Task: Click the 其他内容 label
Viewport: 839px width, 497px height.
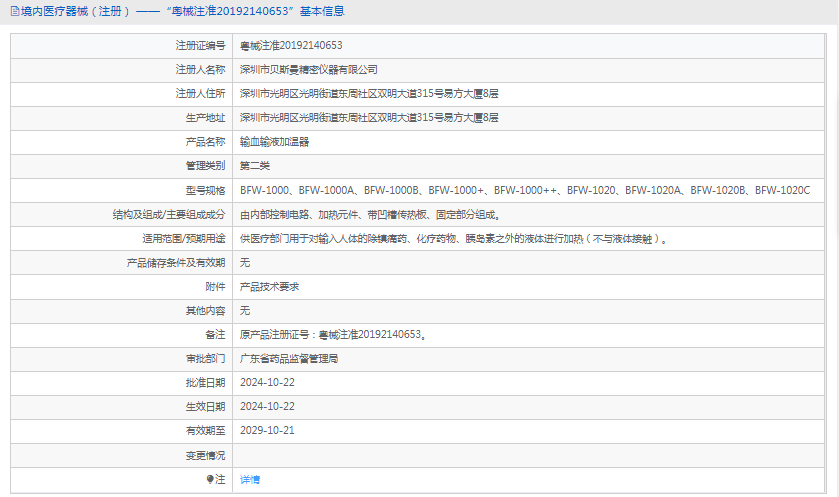Action: [x=205, y=311]
